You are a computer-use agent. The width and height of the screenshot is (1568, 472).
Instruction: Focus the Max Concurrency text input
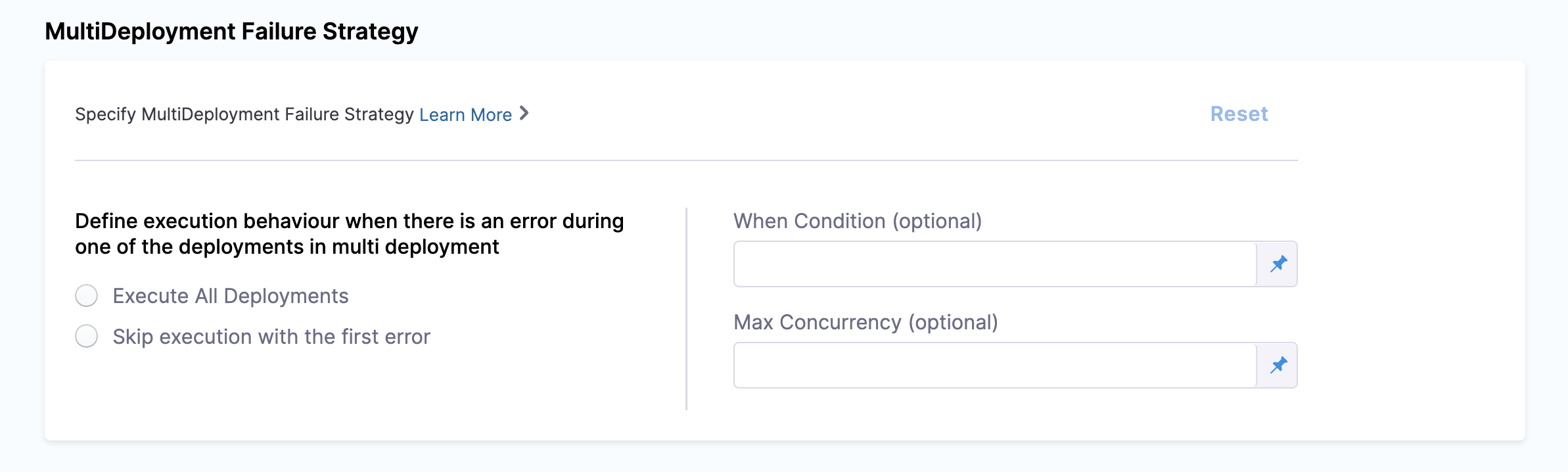point(995,366)
